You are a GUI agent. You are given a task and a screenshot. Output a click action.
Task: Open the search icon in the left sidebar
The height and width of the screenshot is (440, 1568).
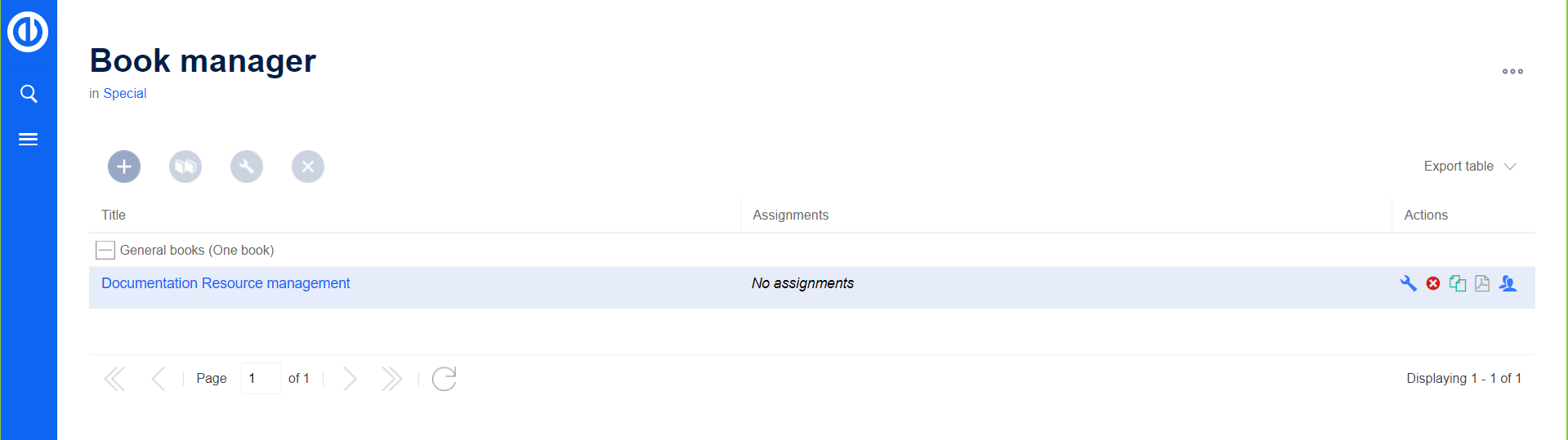[x=29, y=94]
